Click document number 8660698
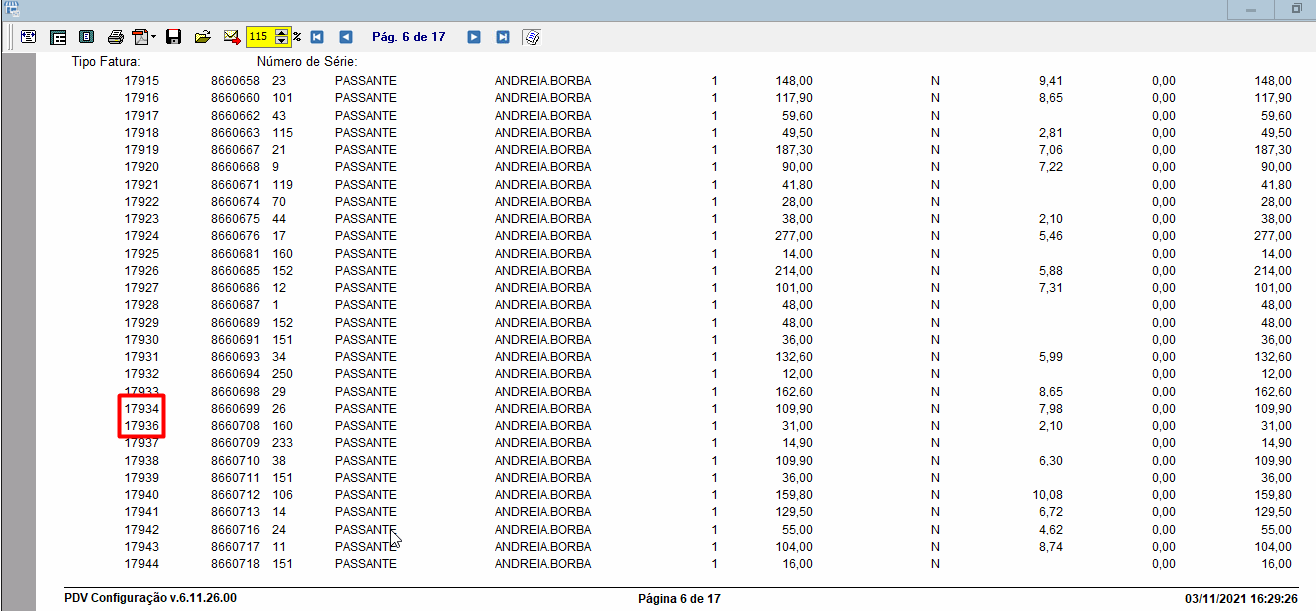This screenshot has width=1316, height=611. (x=235, y=392)
